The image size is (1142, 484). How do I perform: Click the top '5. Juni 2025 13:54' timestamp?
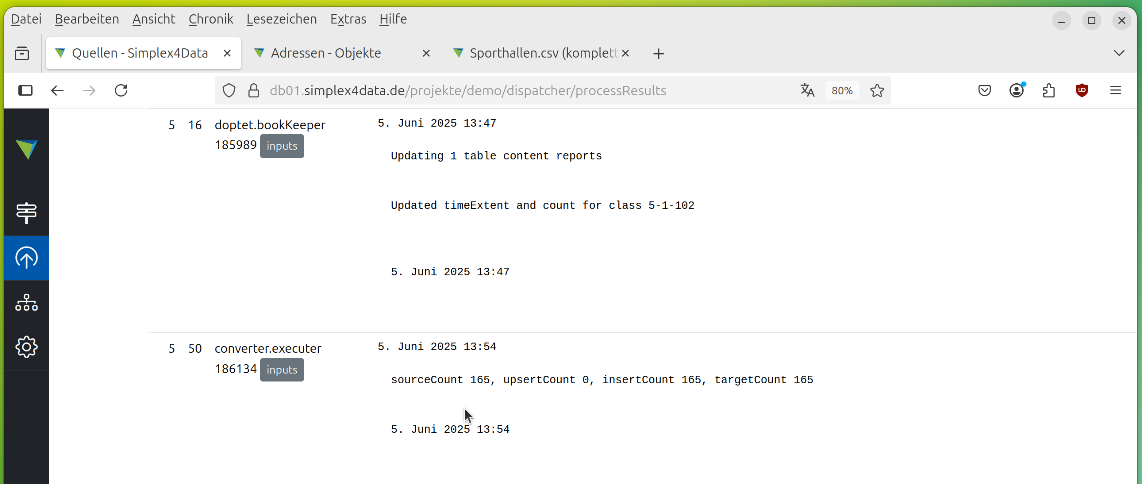(437, 346)
